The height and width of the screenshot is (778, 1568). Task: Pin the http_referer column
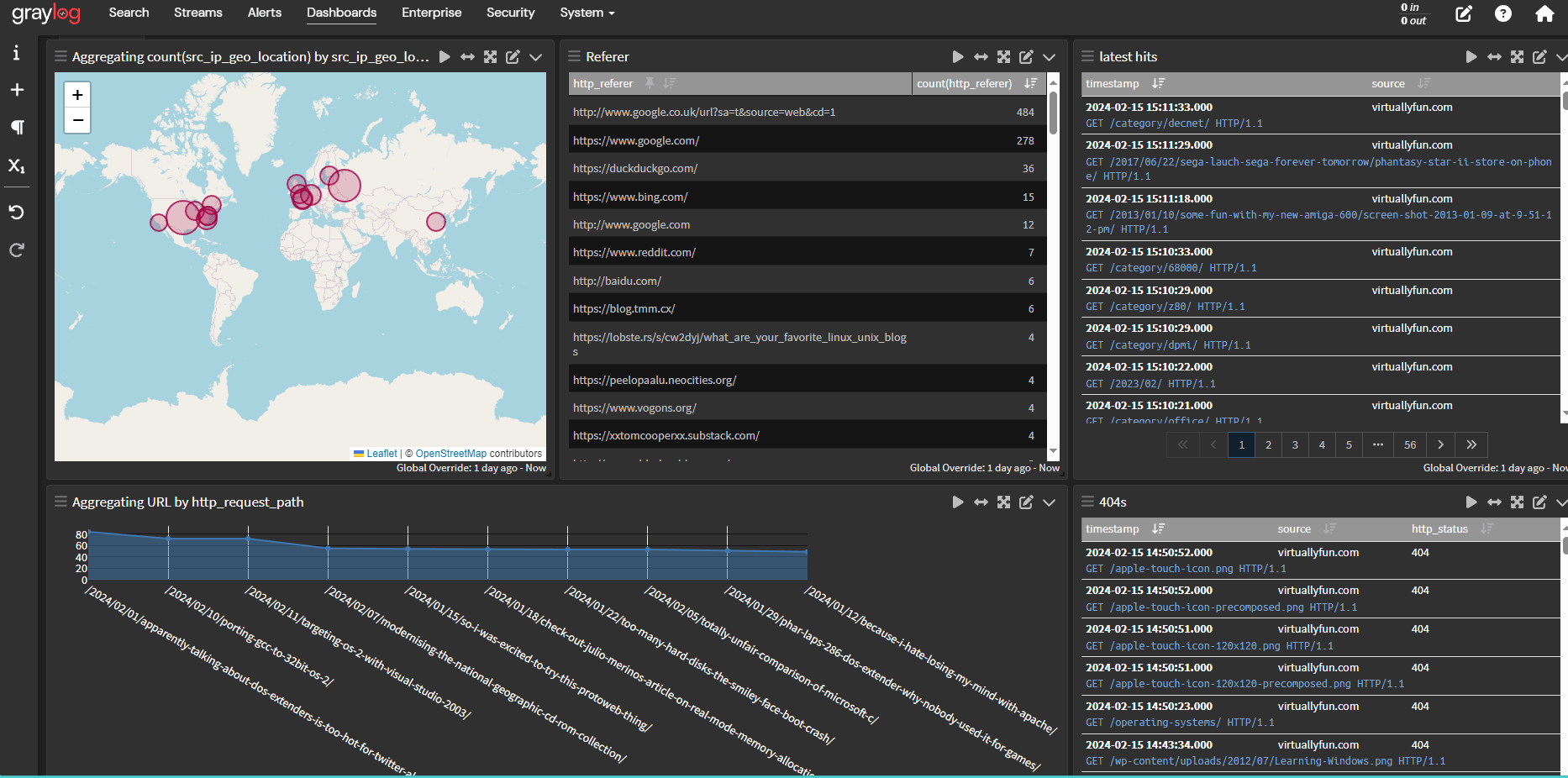(650, 83)
